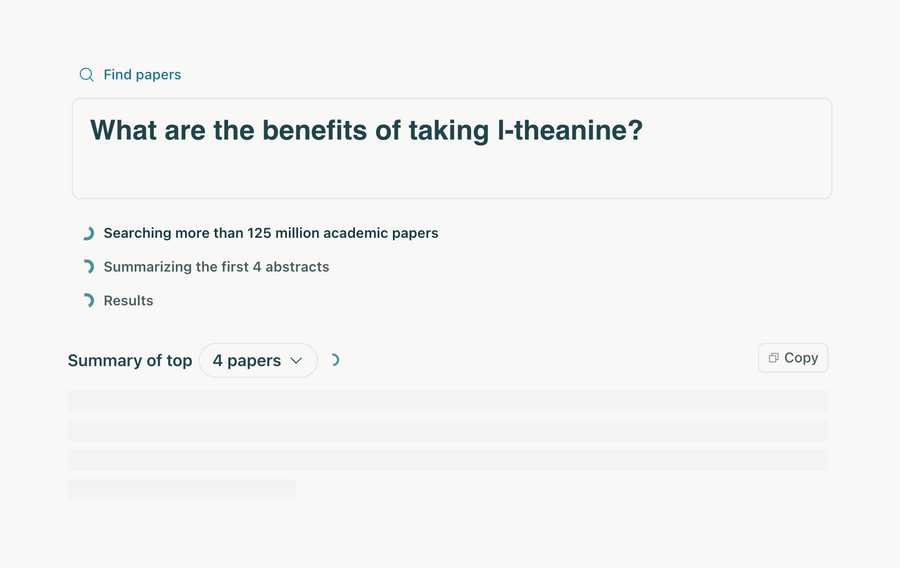
Task: Select the Summarizing the first 4 abstracts step
Action: [x=216, y=267]
